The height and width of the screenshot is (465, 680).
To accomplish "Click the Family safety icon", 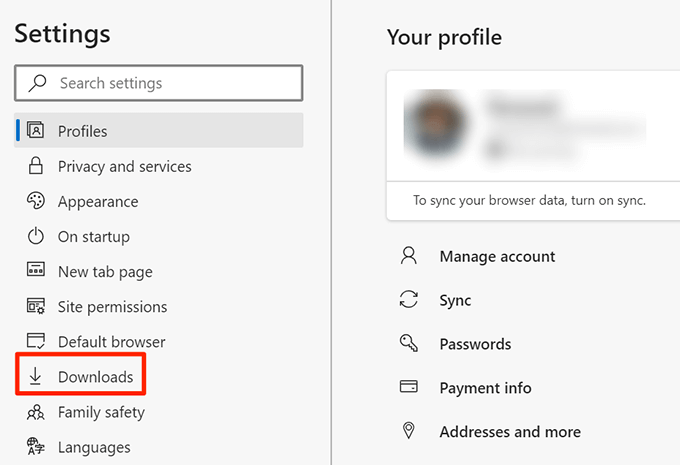I will click(x=36, y=412).
